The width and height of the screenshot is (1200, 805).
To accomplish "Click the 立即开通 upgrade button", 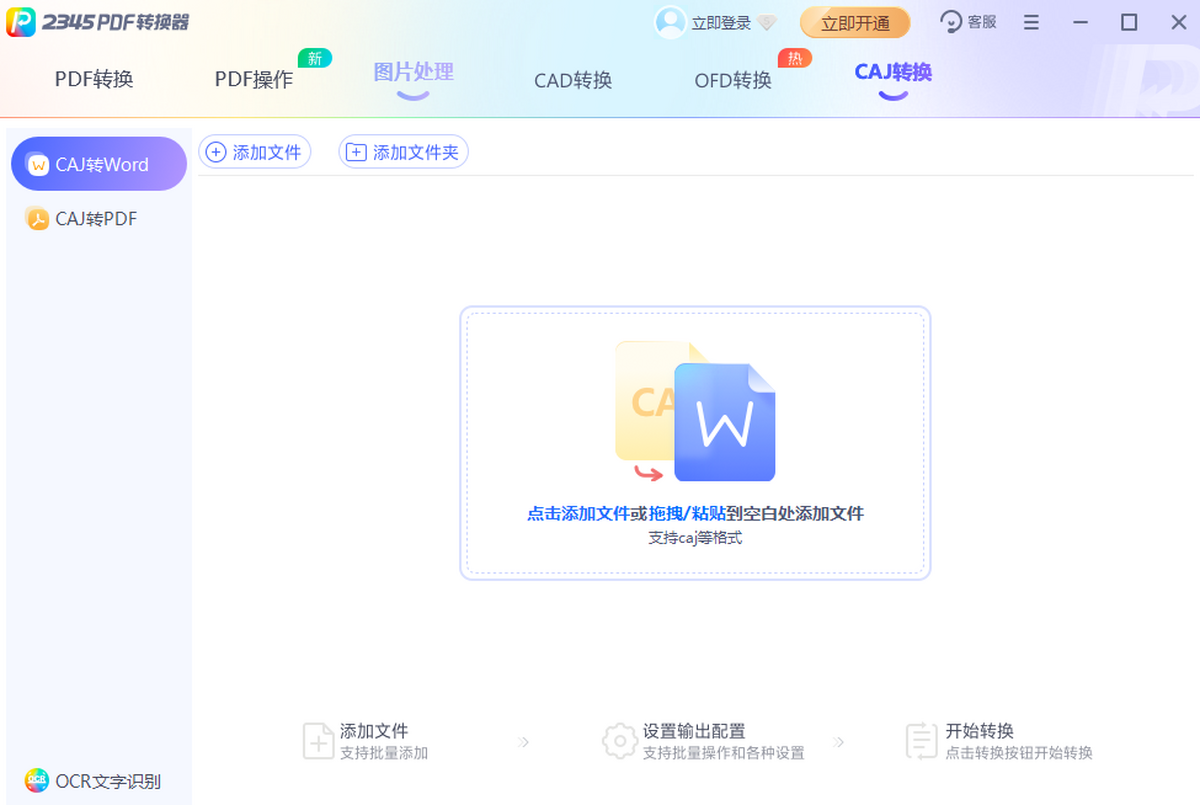I will pos(855,23).
